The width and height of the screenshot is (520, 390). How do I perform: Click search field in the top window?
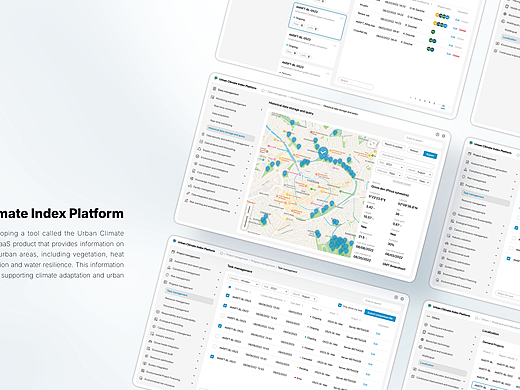point(355,83)
